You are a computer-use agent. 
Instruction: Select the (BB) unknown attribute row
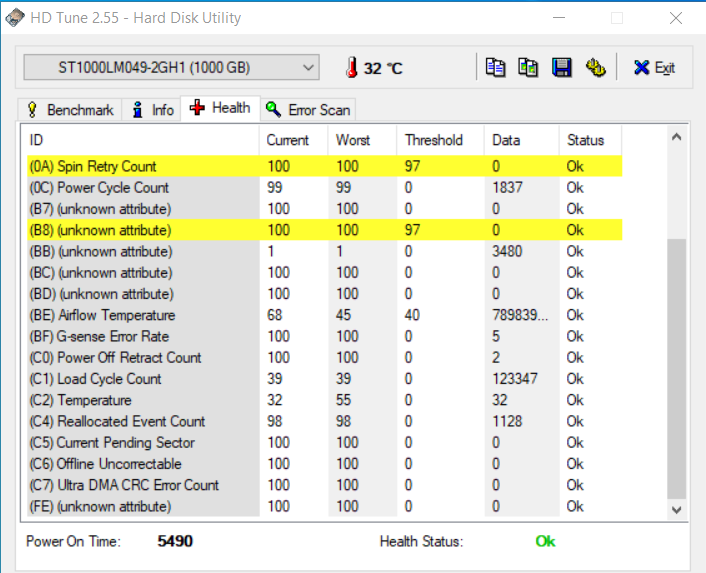tap(325, 251)
